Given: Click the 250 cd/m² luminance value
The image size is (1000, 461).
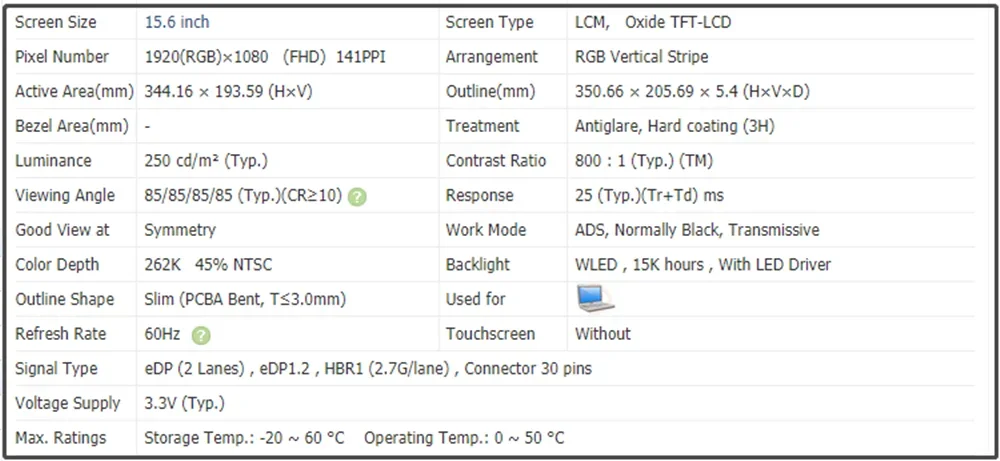Looking at the screenshot, I should click(206, 161).
